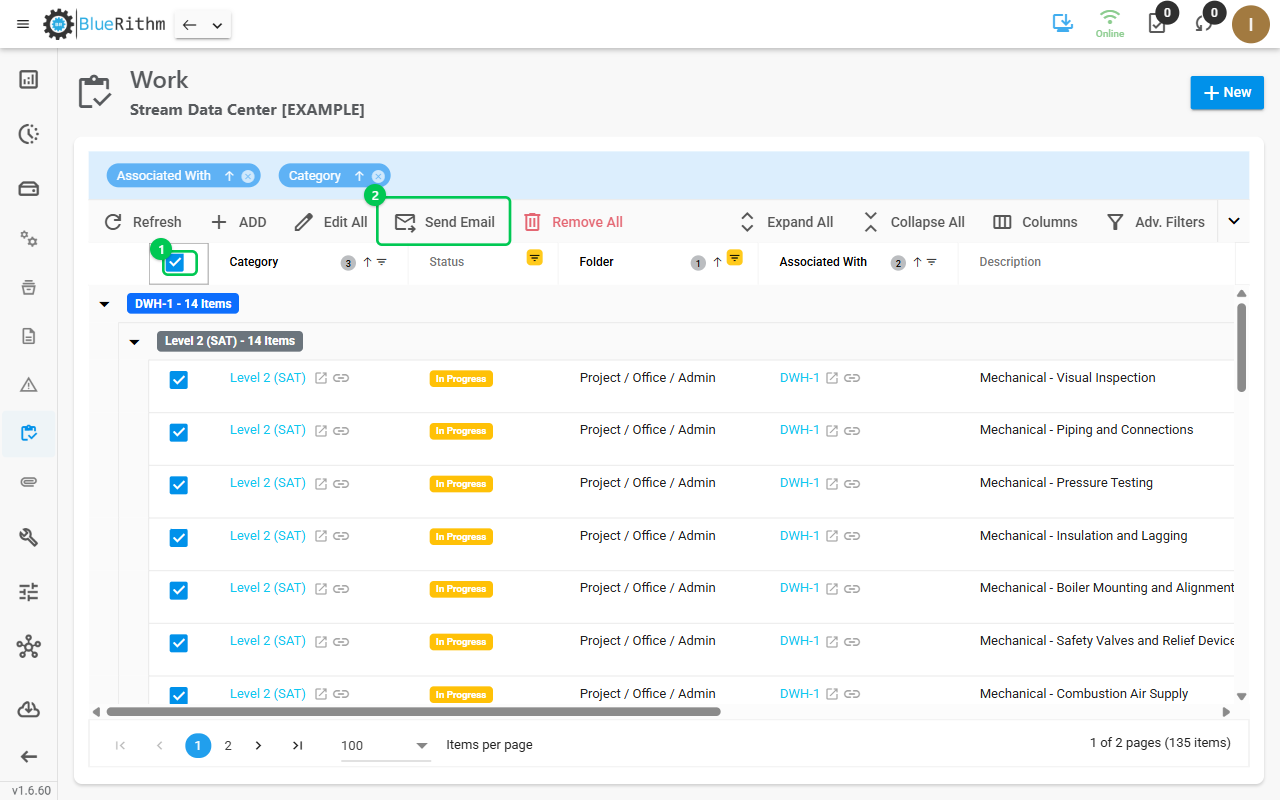Viewport: 1280px width, 800px height.
Task: Open the hamburger navigation menu
Action: (x=23, y=24)
